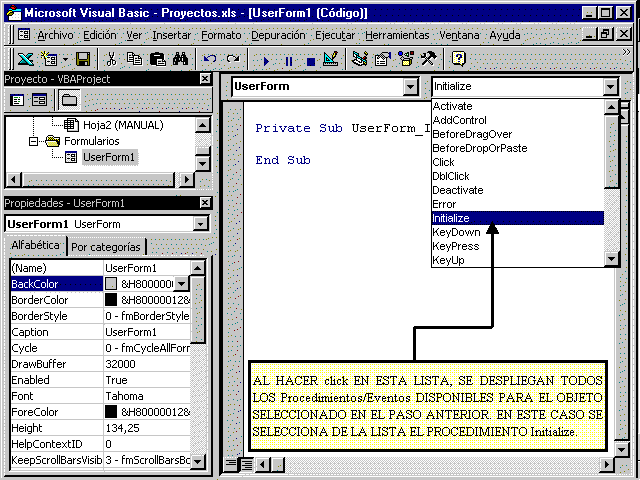Open the Insertar menu
Image resolution: width=640 pixels, height=480 pixels.
click(171, 36)
